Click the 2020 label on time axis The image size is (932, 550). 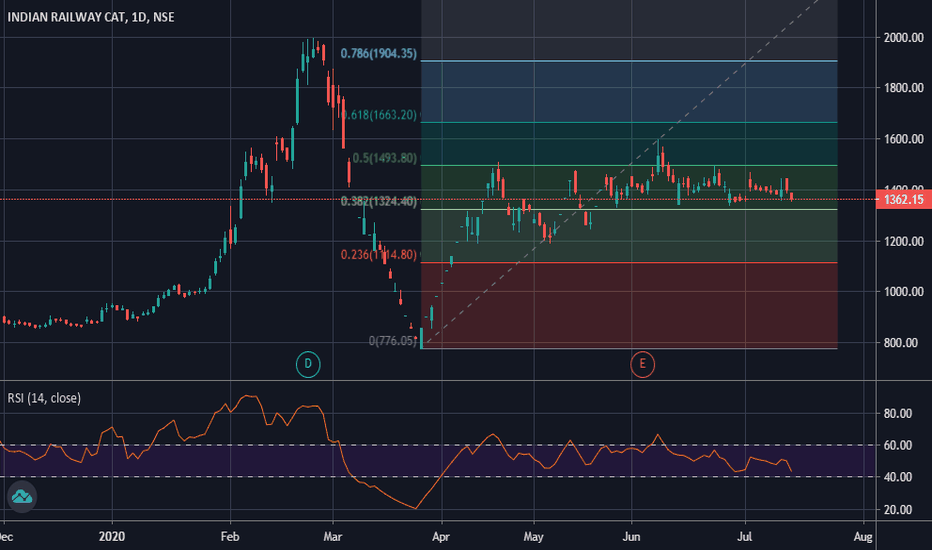coord(112,536)
